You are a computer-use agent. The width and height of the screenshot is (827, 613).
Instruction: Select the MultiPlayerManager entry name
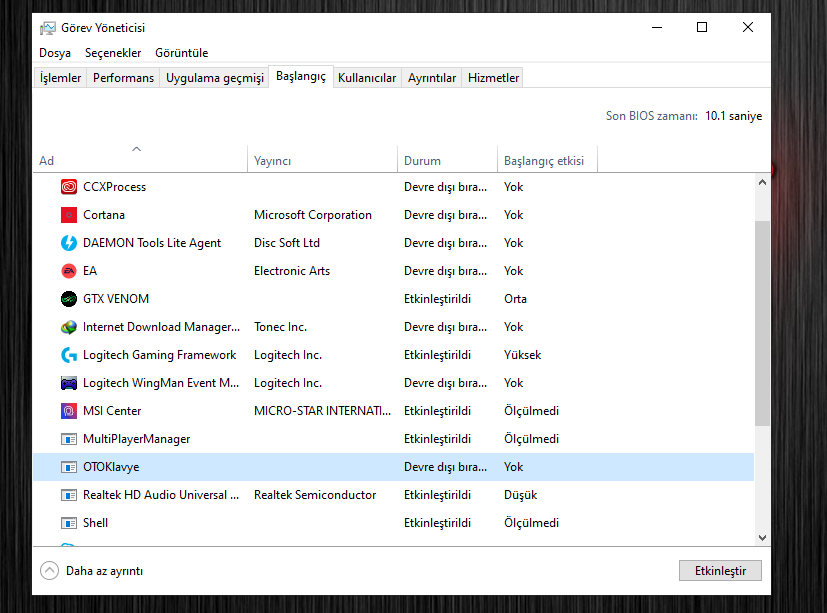[x=137, y=439]
